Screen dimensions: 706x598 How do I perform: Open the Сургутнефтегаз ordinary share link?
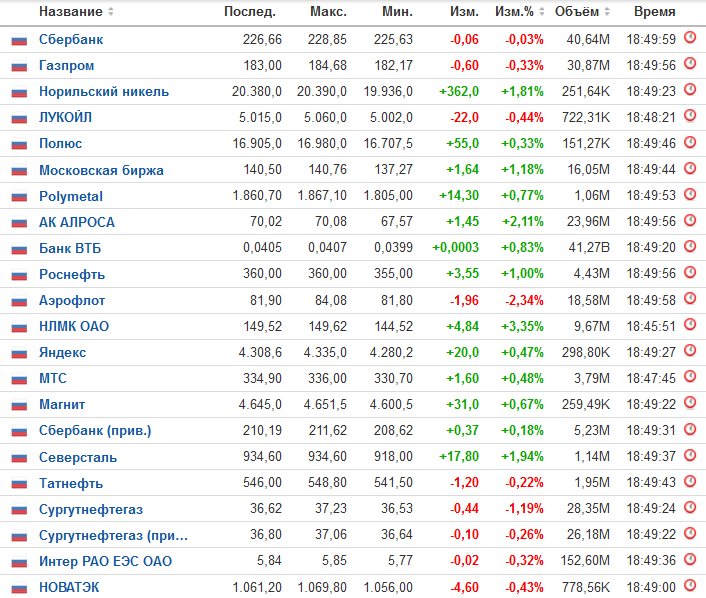click(91, 510)
